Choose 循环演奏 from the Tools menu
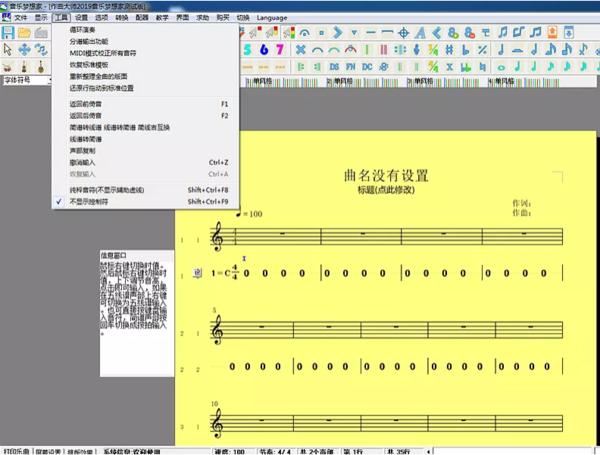600x455 pixels. 84,31
